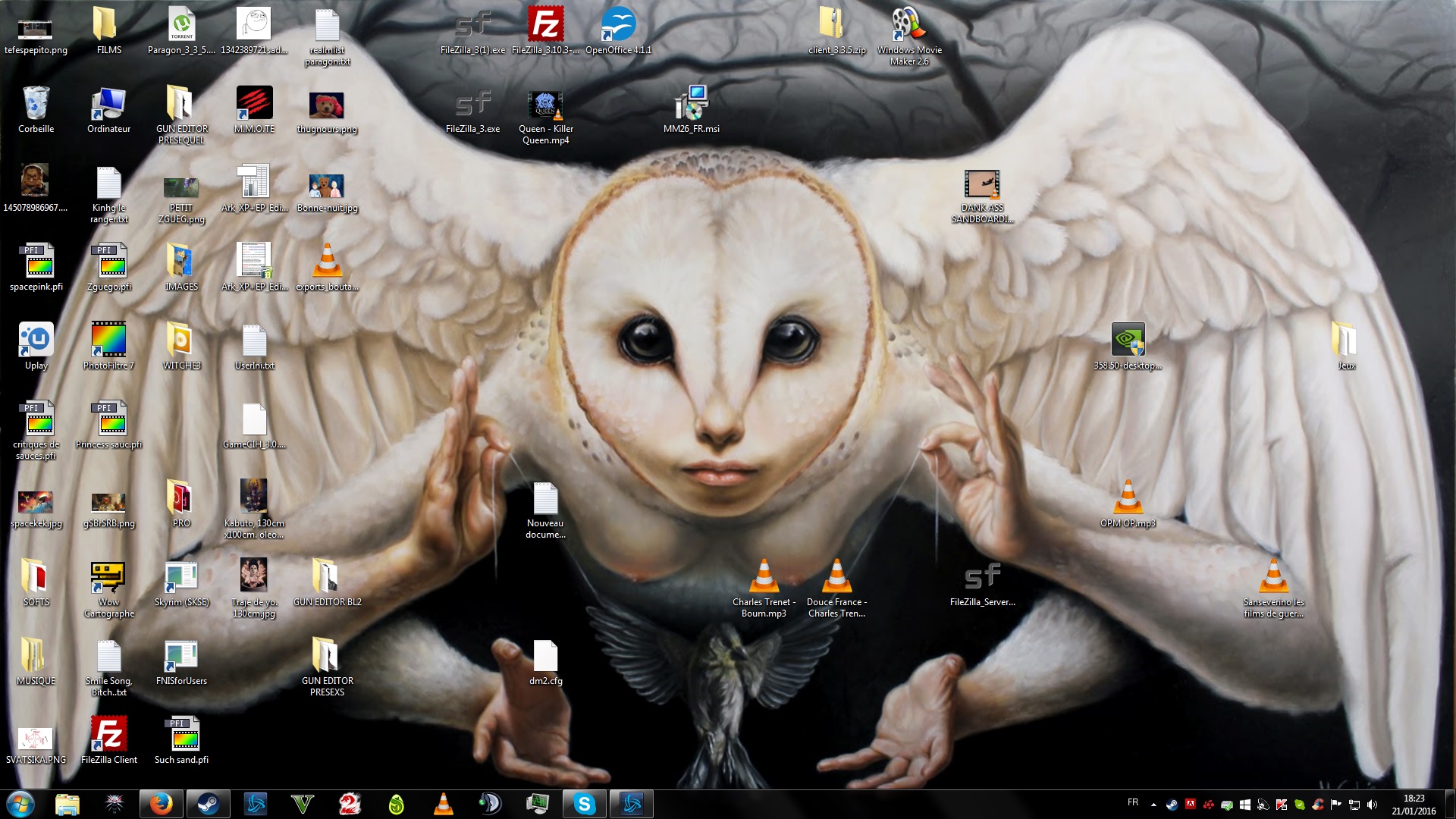Open the IMAGES folder
The width and height of the screenshot is (1456, 819).
pos(181,268)
